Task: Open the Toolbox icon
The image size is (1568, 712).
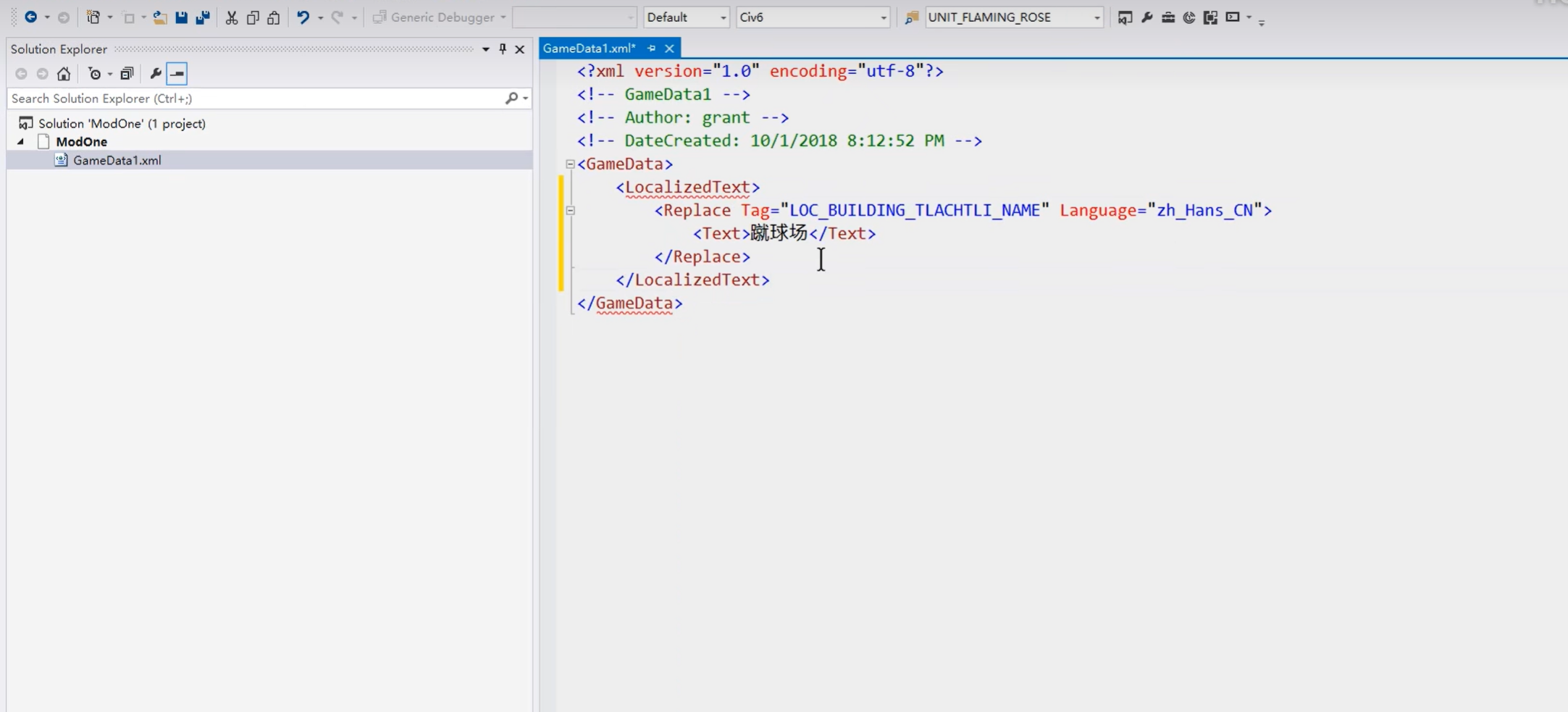Action: [1168, 17]
